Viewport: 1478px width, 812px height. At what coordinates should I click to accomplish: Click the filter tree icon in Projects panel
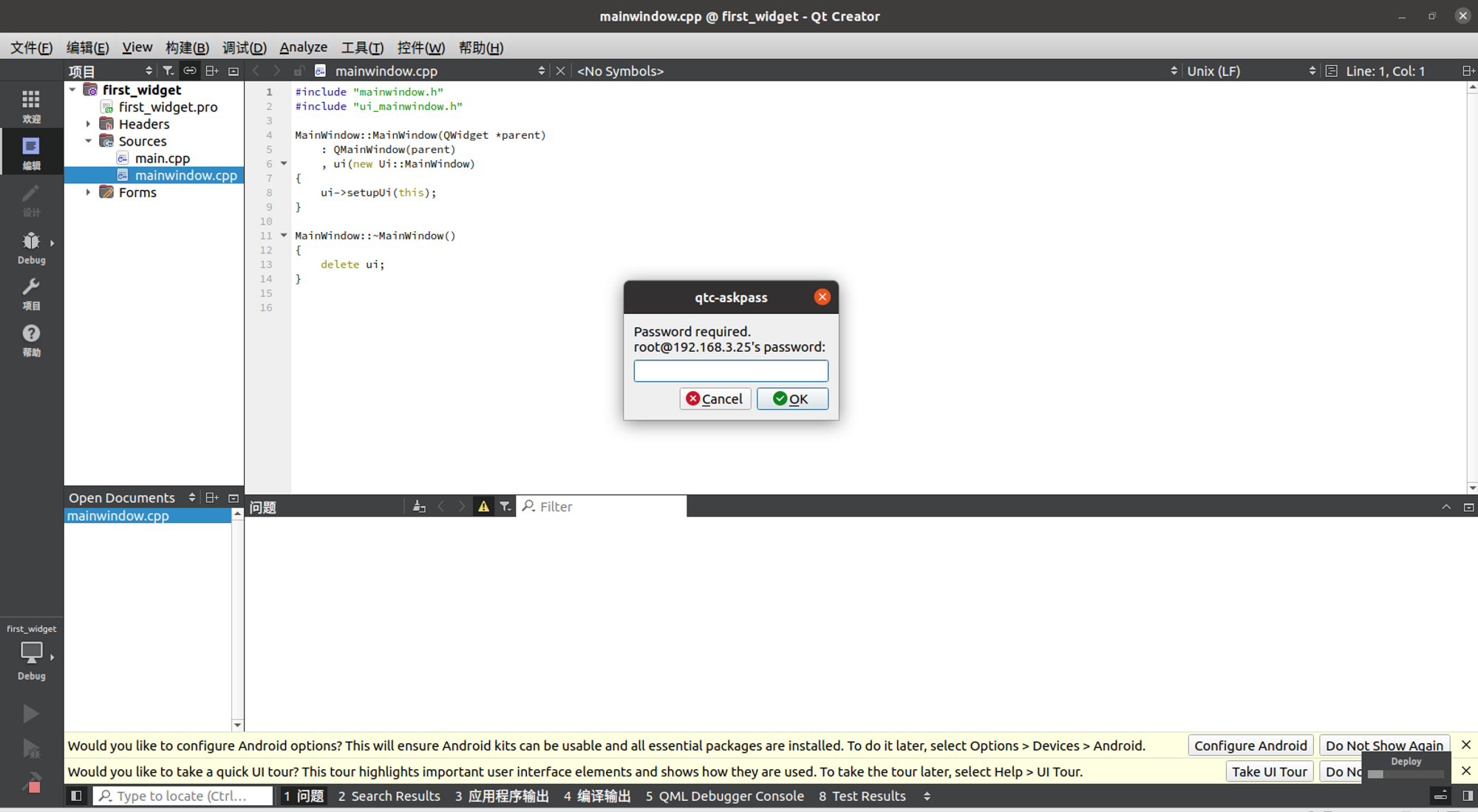click(168, 71)
